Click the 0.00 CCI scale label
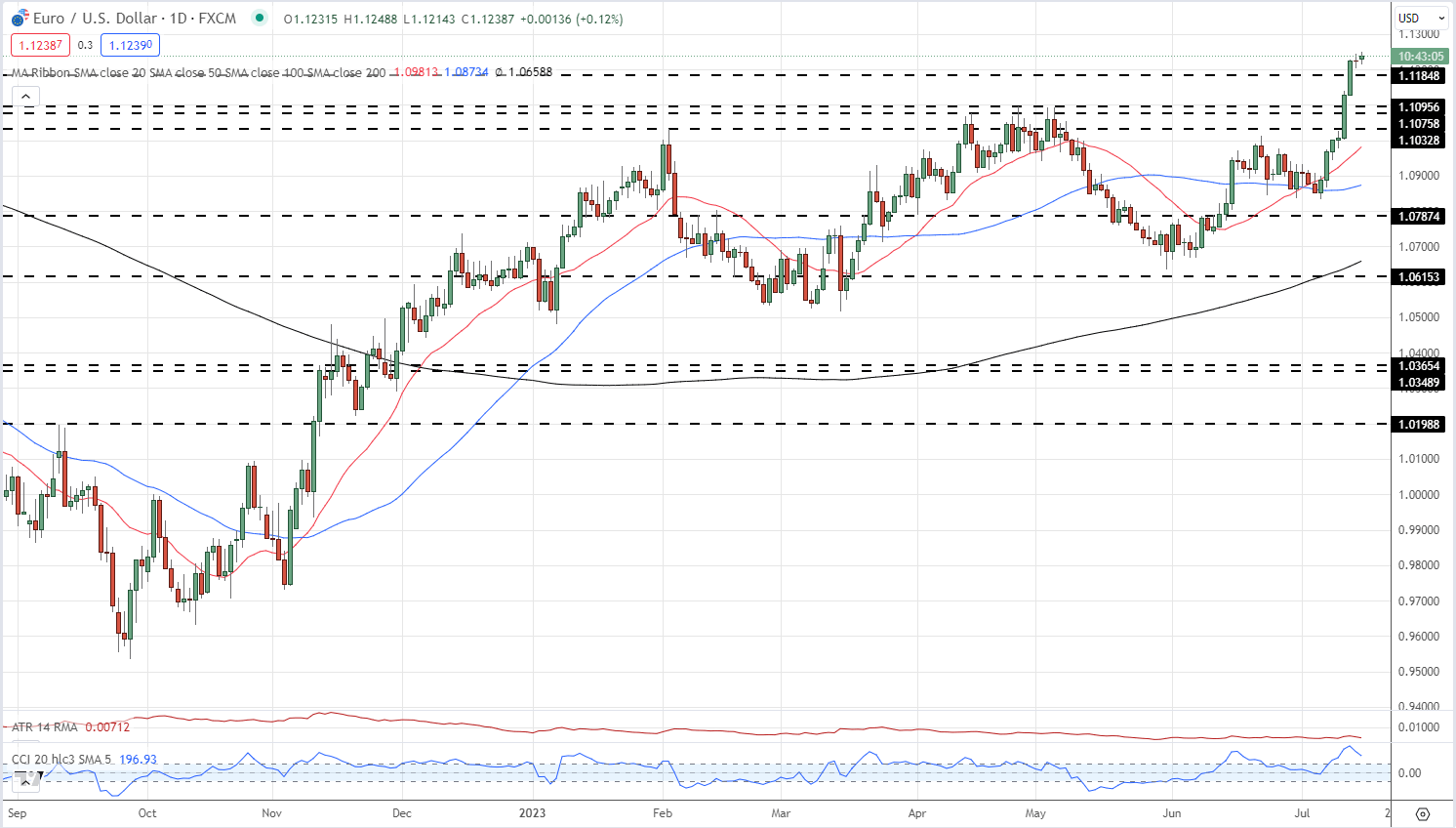The height and width of the screenshot is (828, 1456). tap(1410, 772)
